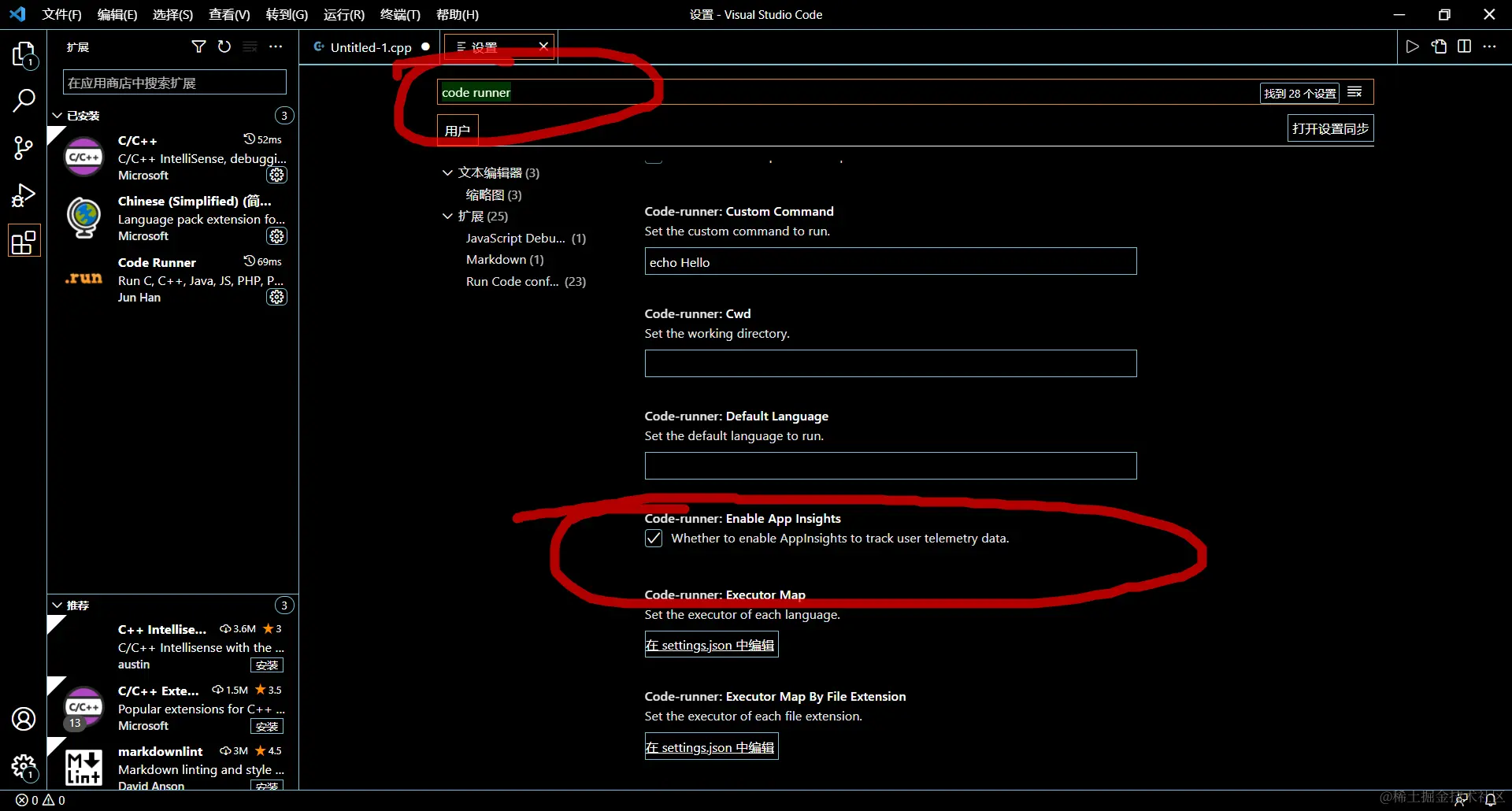Manage the C/C++ extension gear

pos(276,175)
